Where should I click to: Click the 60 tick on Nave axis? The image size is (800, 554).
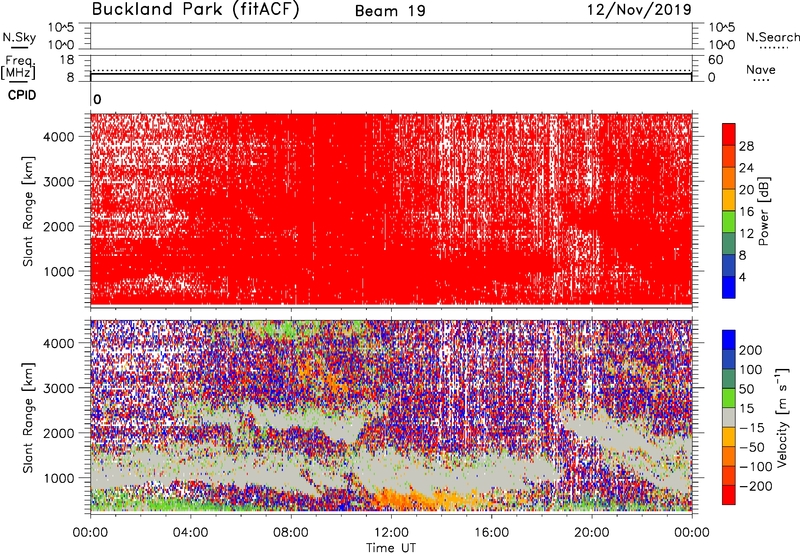(x=716, y=60)
